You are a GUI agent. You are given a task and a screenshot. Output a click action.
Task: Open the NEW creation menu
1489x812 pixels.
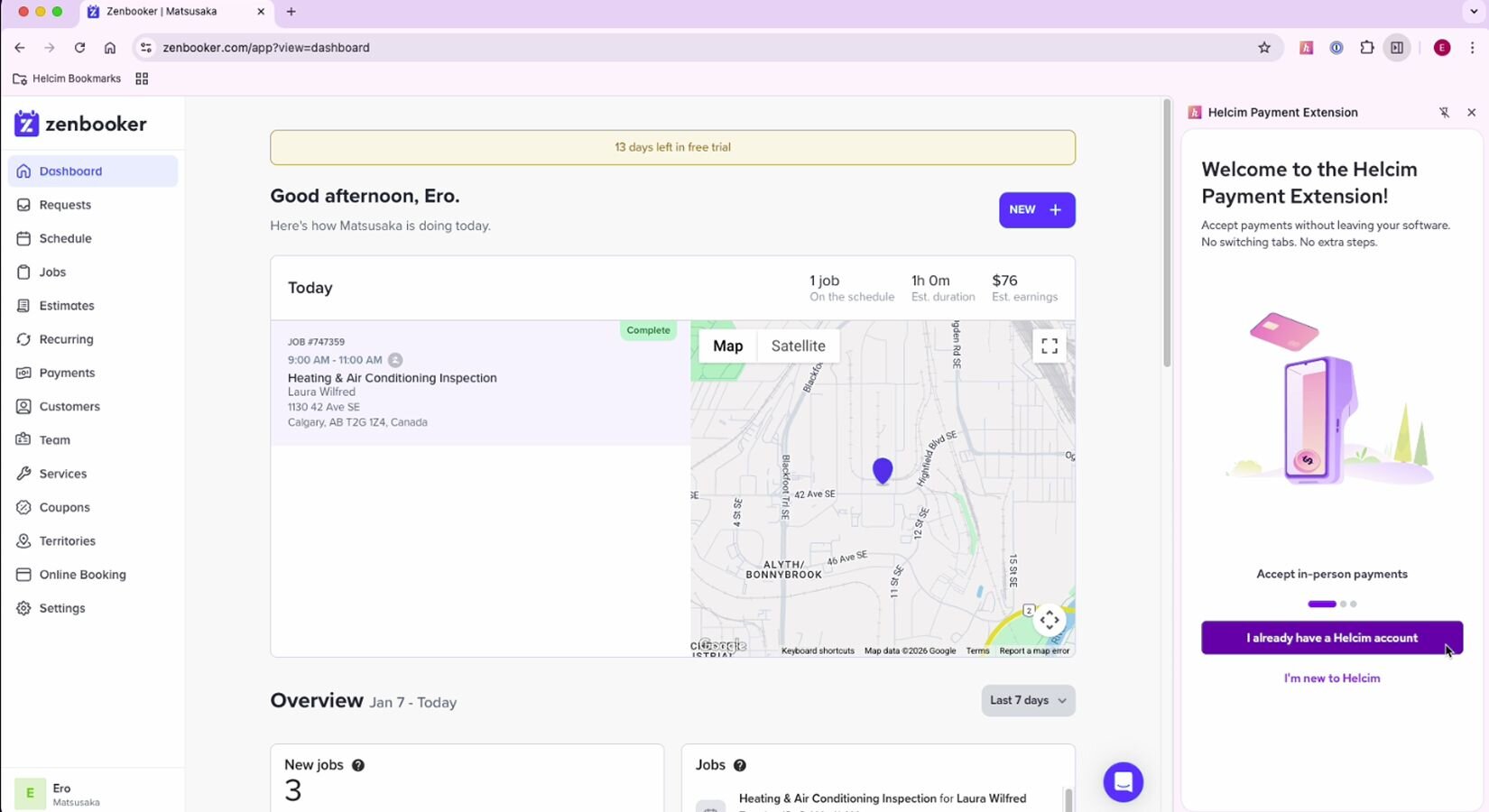pyautogui.click(x=1036, y=210)
